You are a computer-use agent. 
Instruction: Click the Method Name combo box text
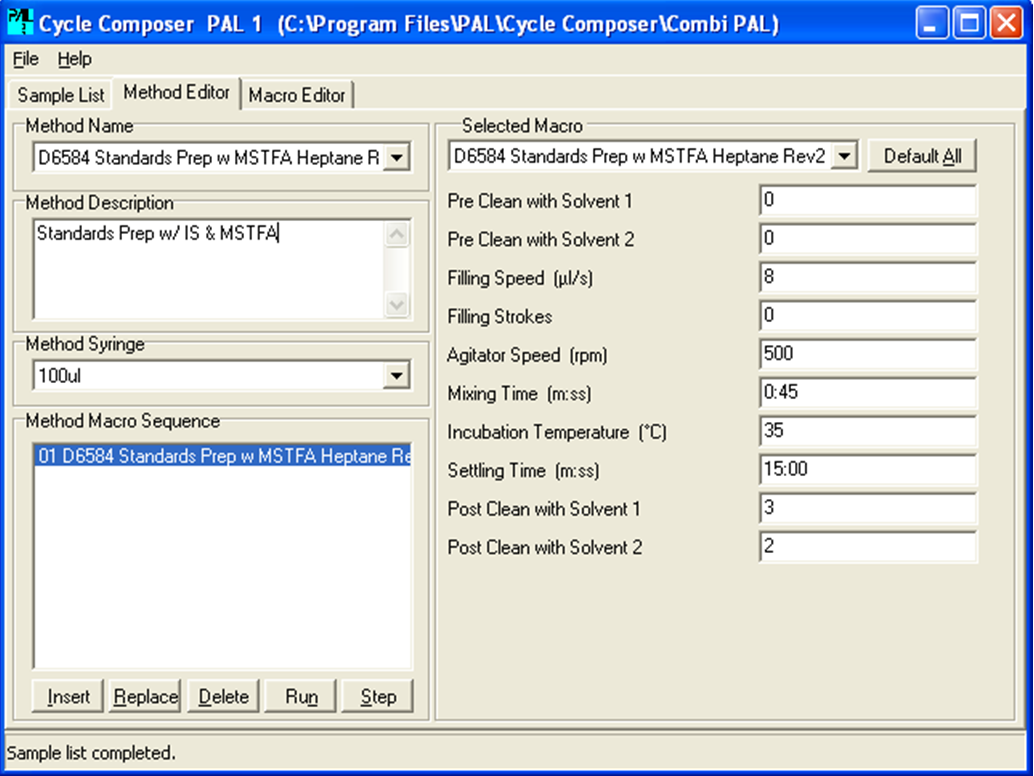[208, 158]
